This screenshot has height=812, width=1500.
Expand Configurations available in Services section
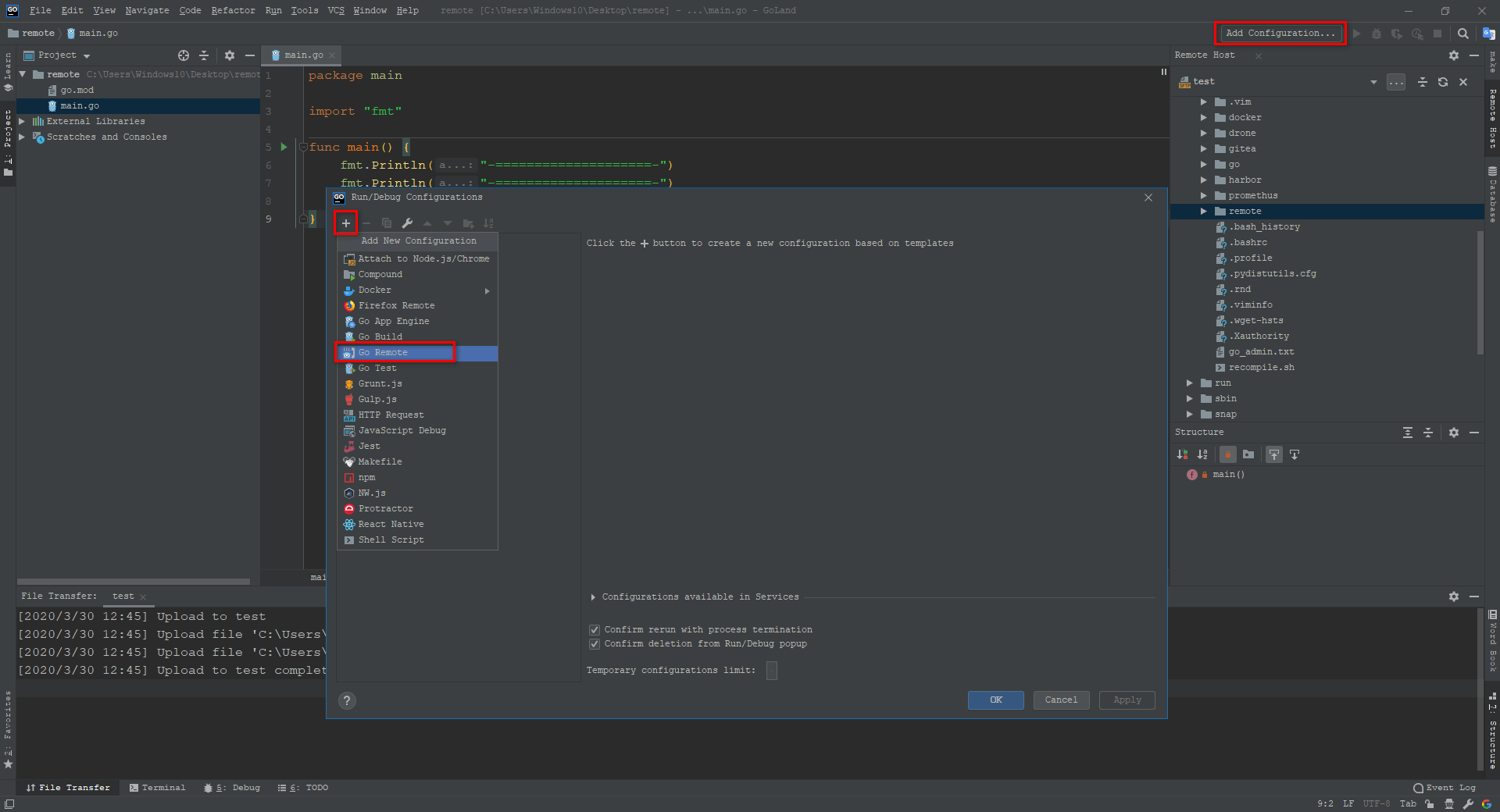pos(594,597)
